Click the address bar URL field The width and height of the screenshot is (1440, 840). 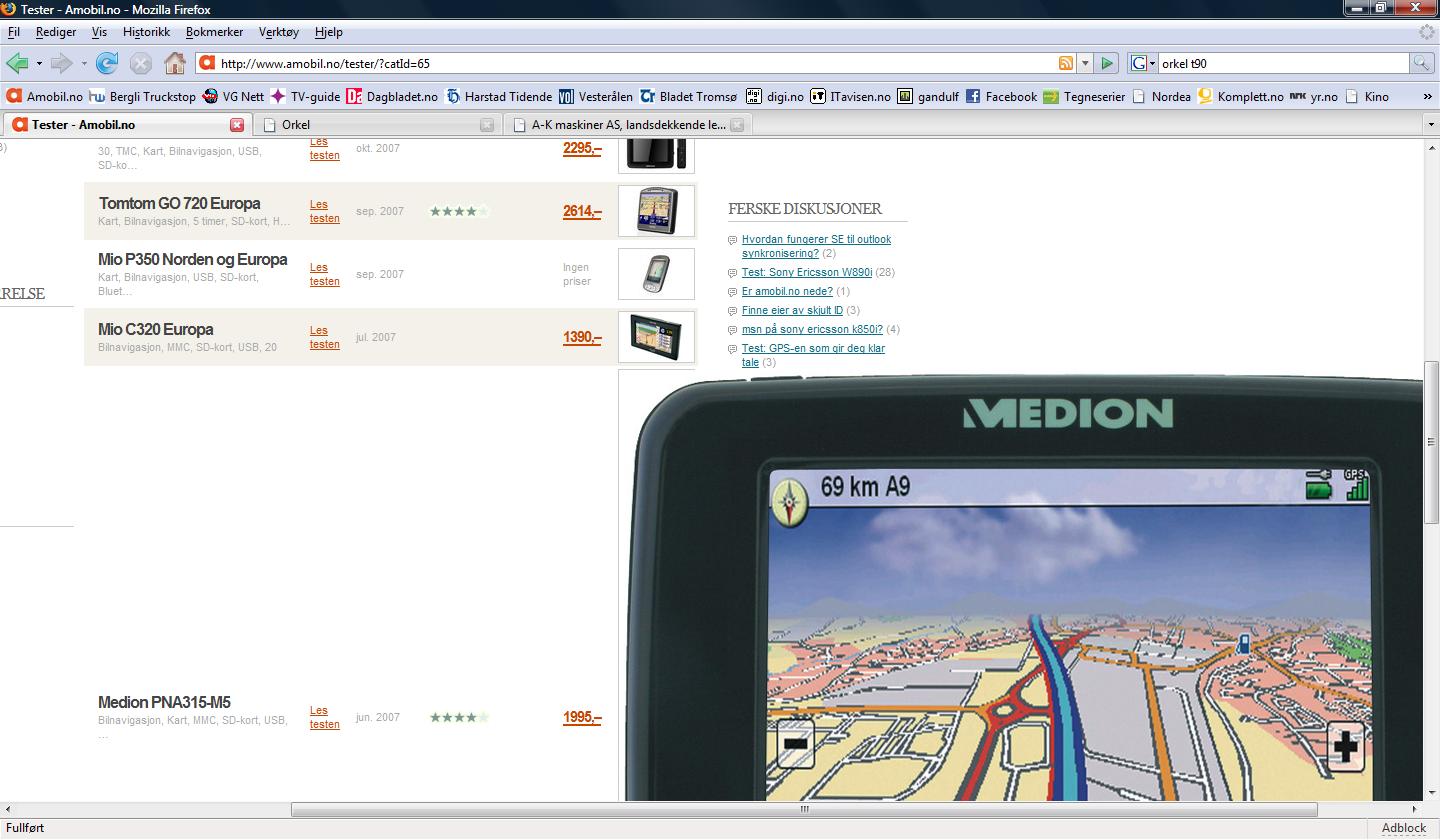[635, 63]
